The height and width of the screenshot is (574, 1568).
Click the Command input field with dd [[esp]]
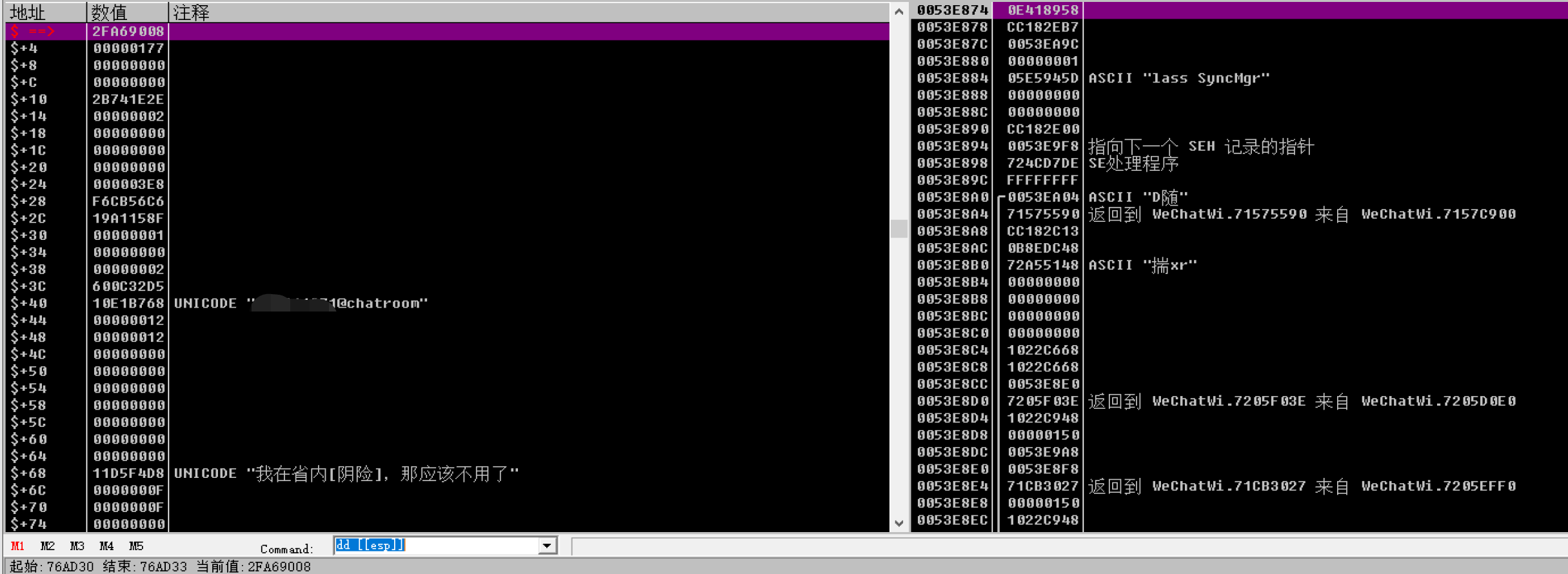coord(437,546)
